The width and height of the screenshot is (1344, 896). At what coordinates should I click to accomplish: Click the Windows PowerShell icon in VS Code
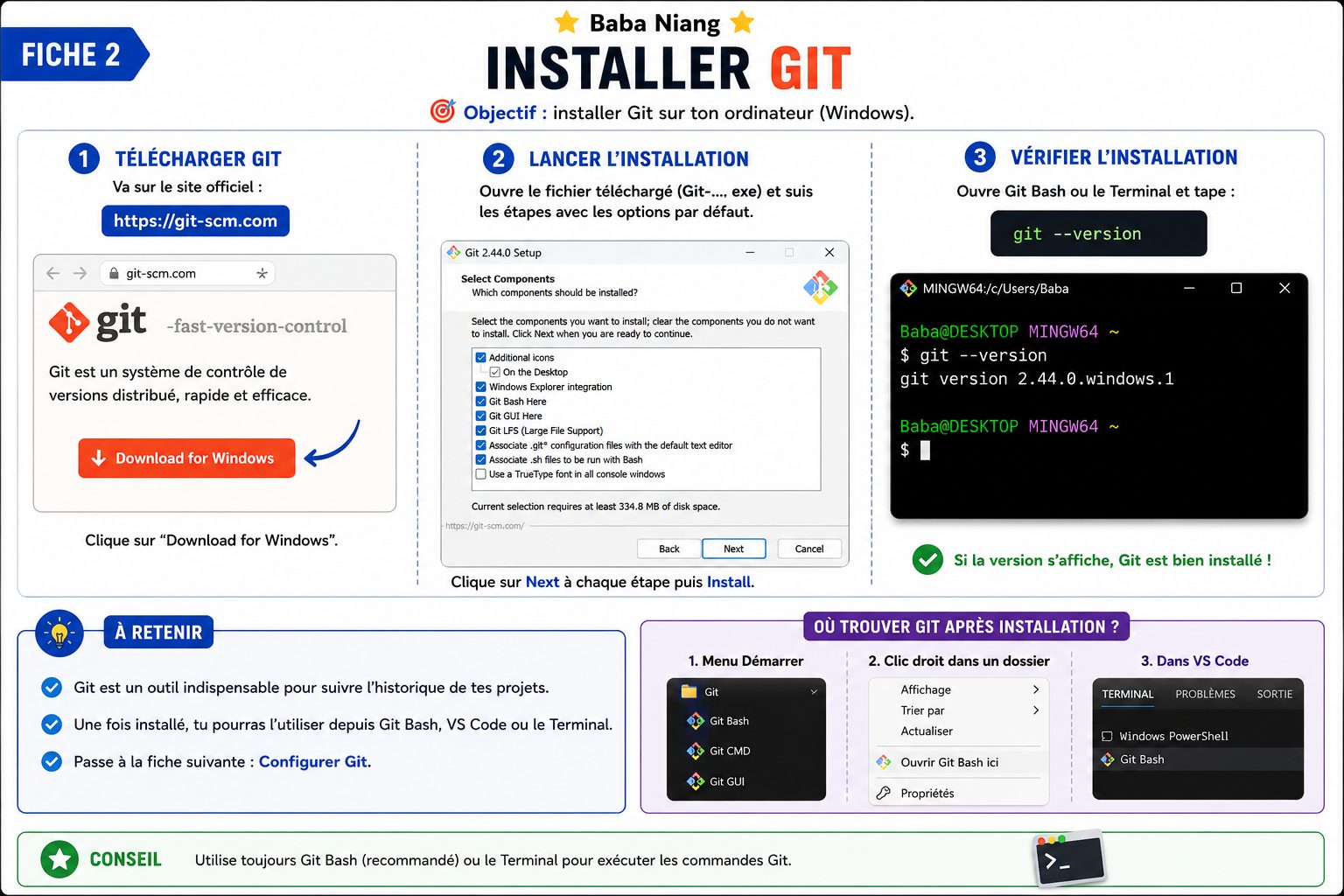(1107, 737)
